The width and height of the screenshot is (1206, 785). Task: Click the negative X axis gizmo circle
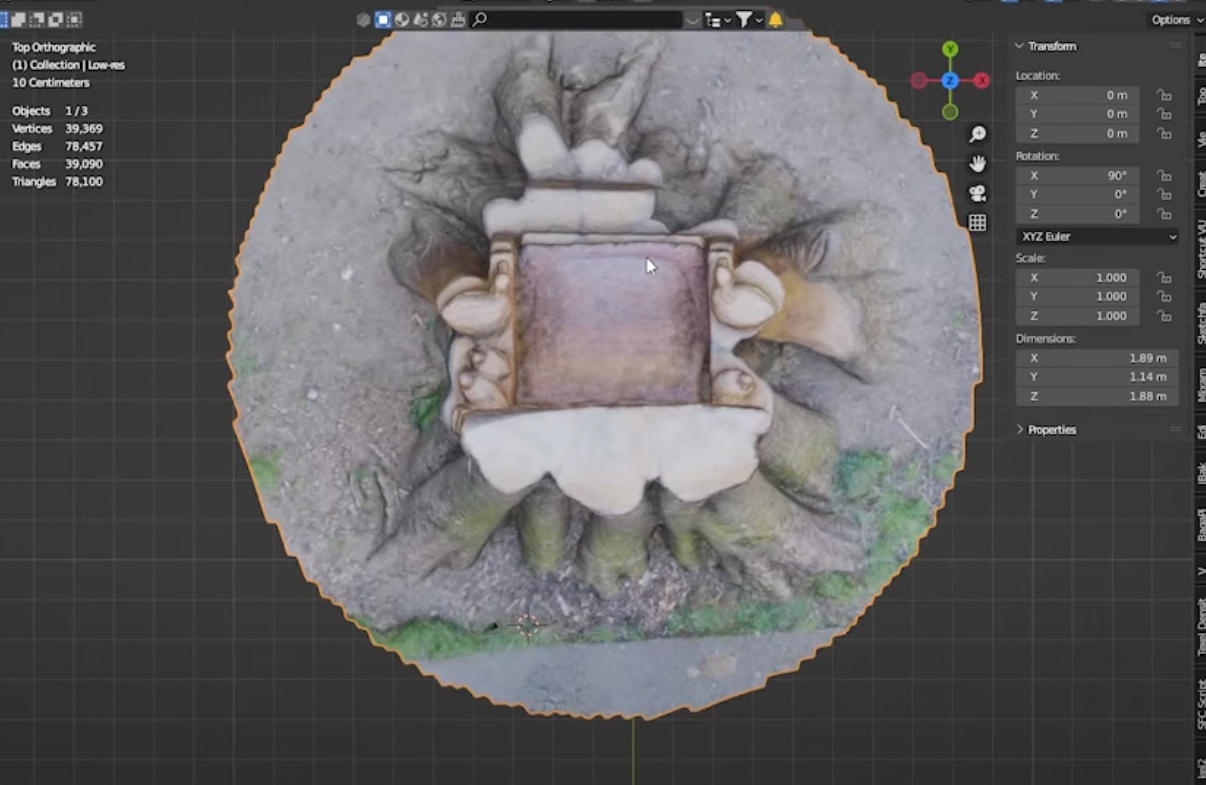coord(919,80)
